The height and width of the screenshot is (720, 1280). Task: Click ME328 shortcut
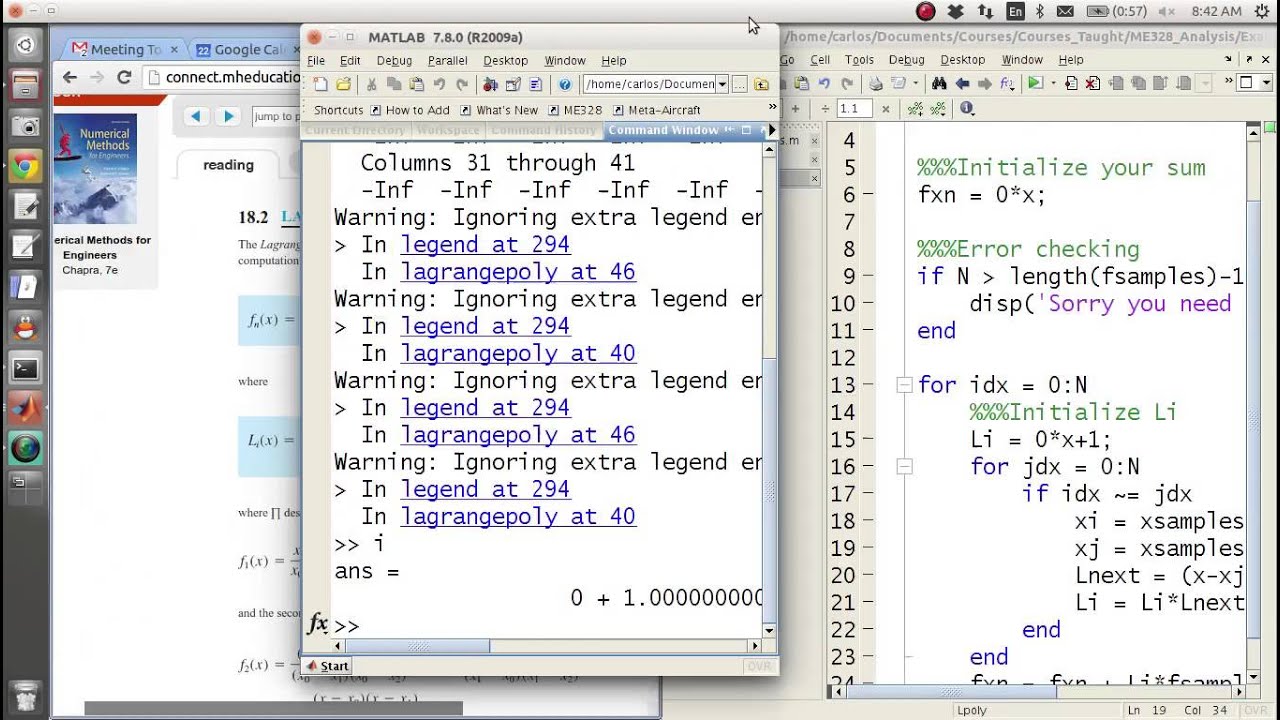574,110
